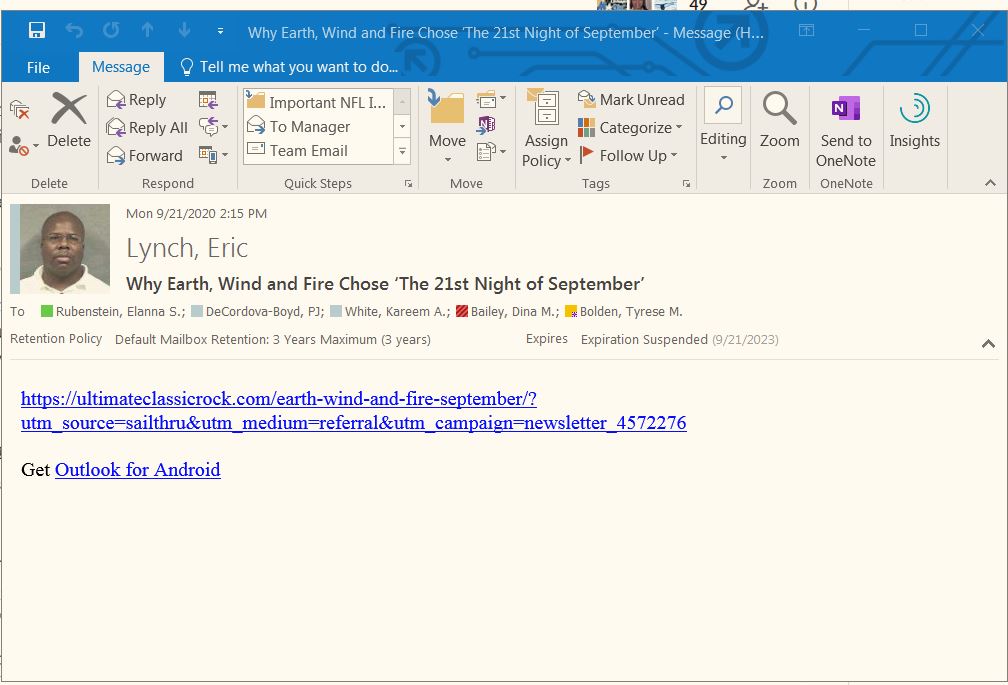Open Customize Quick Access Toolbar dropdown
Viewport: 1008px width, 685px height.
220,31
